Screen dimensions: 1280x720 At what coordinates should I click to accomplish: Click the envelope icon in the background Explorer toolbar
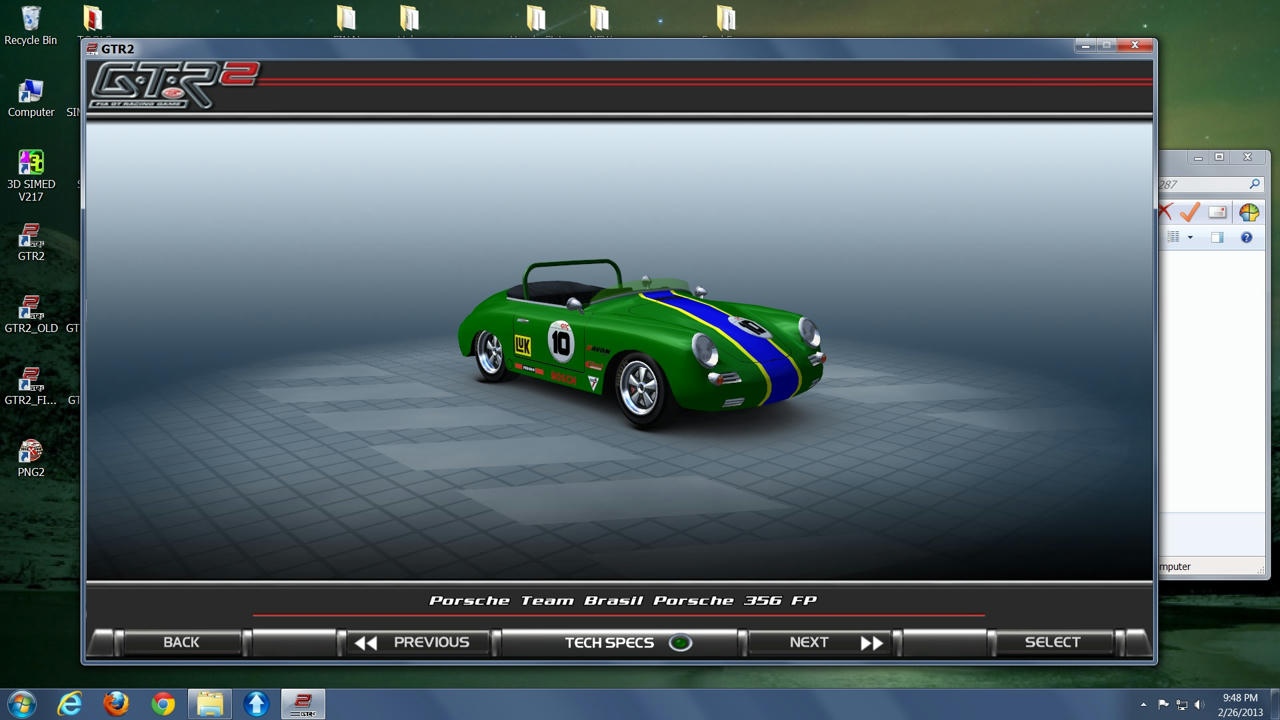pos(1217,211)
